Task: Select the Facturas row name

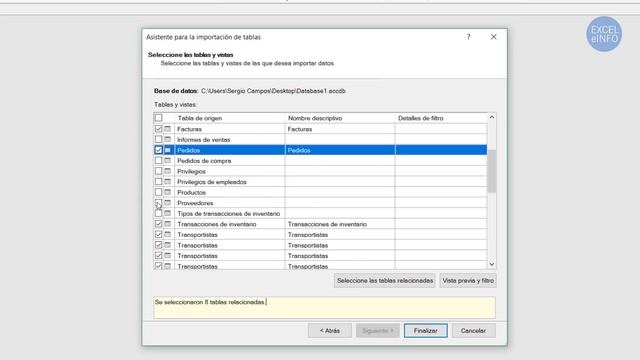Action: click(189, 129)
